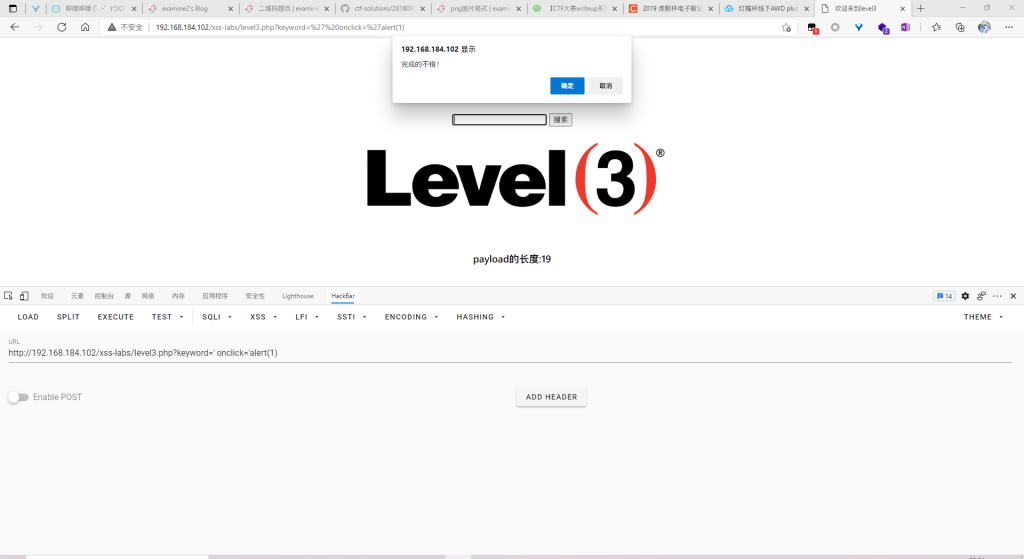Open the HackBar THEME dropdown
This screenshot has height=559, width=1024.
point(983,317)
